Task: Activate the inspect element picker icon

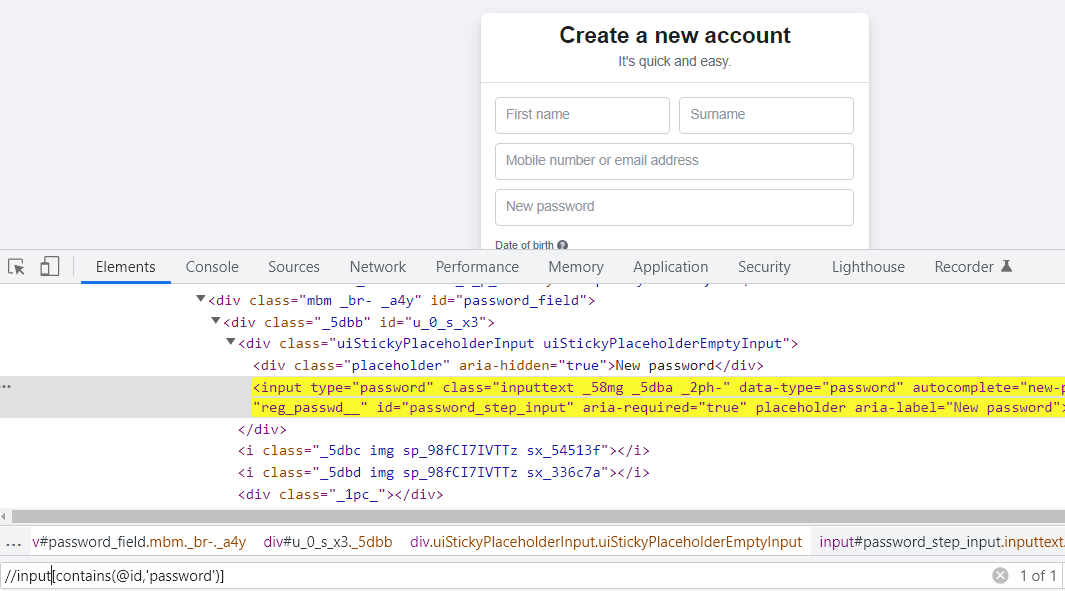Action: coord(16,267)
